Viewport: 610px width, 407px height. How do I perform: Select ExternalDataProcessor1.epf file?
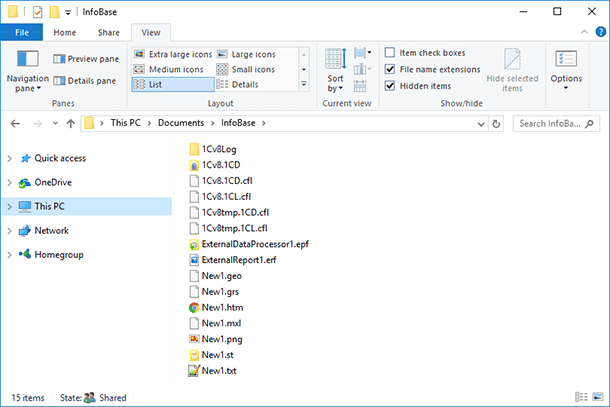click(249, 244)
